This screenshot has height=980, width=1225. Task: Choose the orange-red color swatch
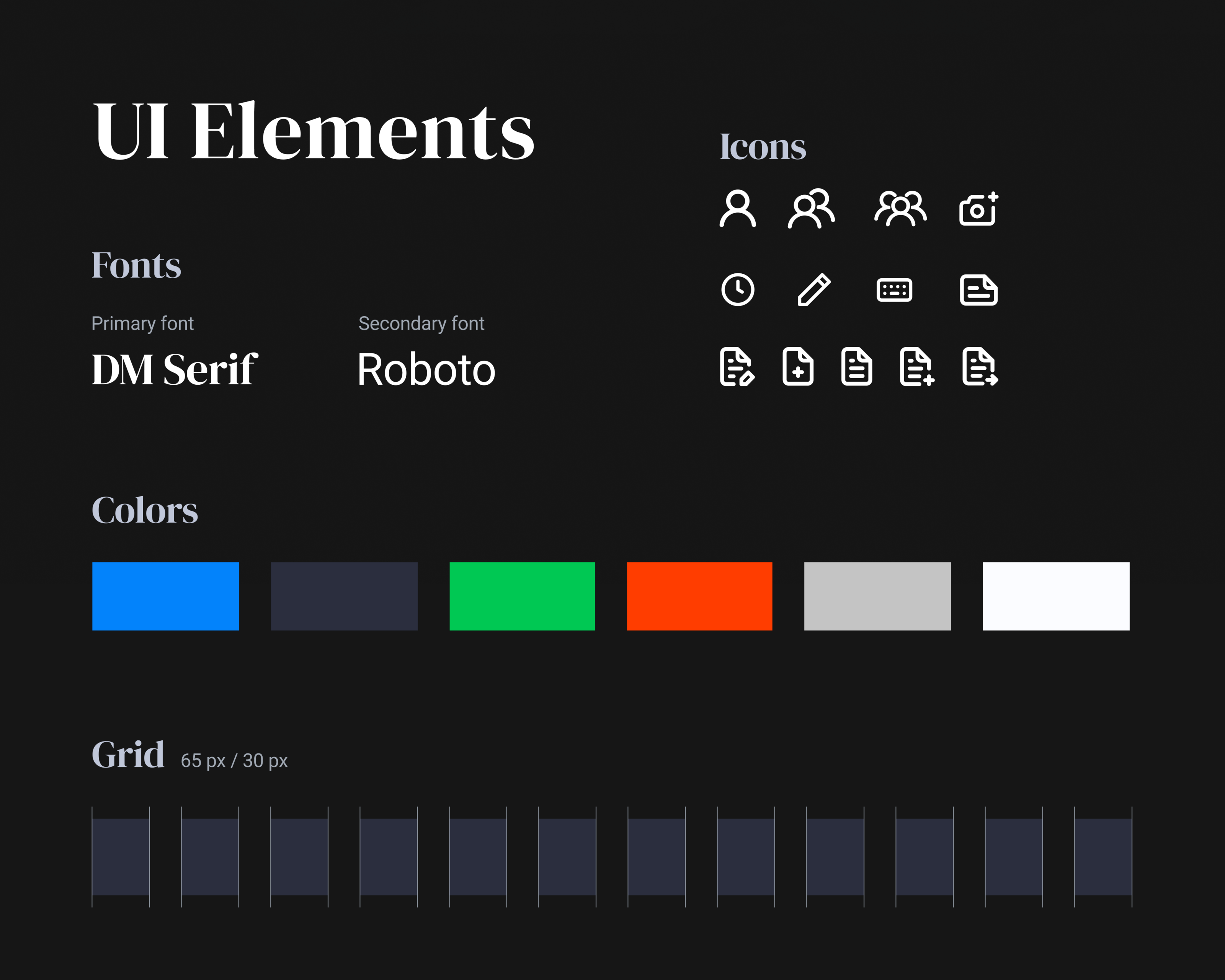coord(699,596)
